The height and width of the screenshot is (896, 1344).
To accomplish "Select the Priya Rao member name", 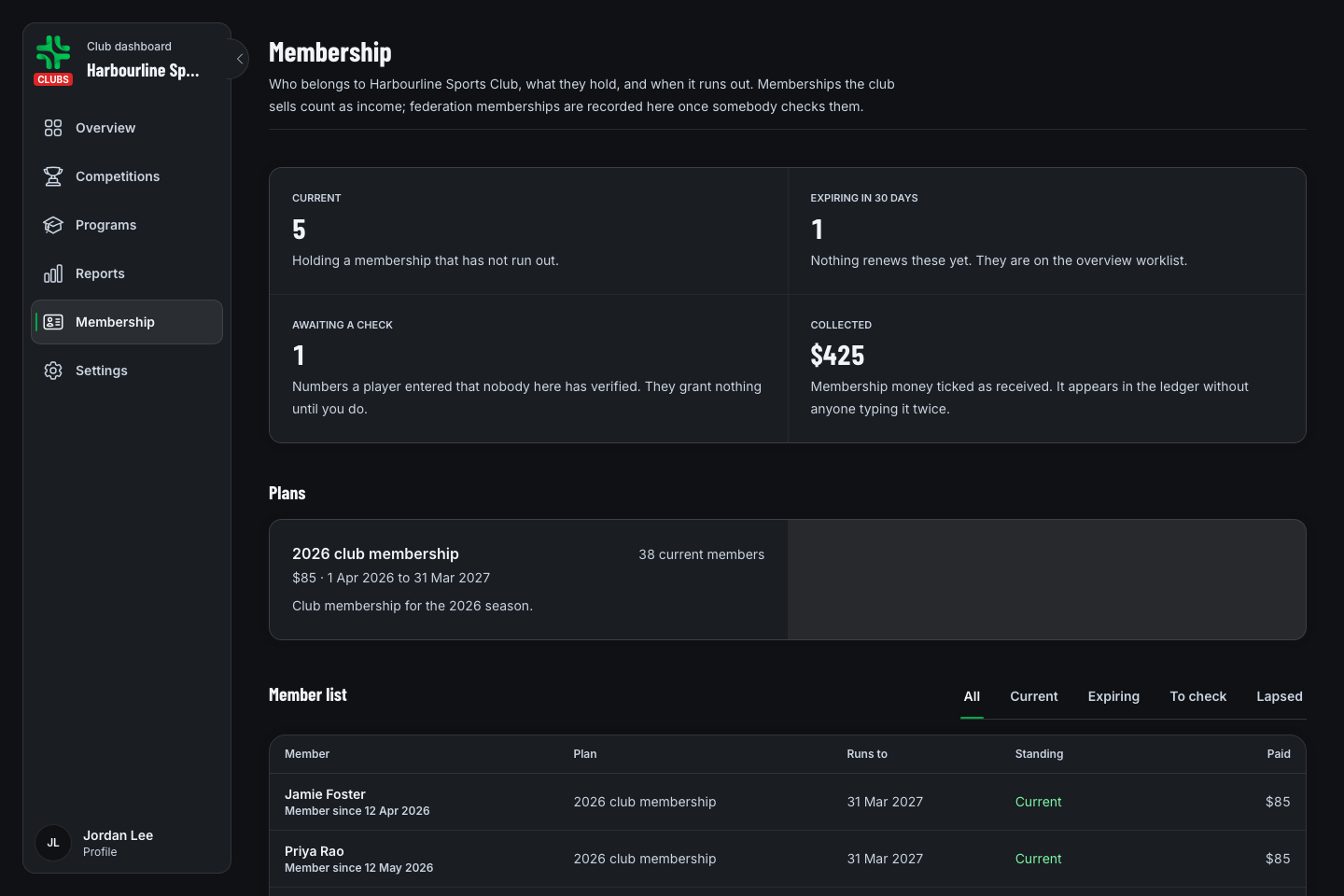I will click(x=315, y=851).
